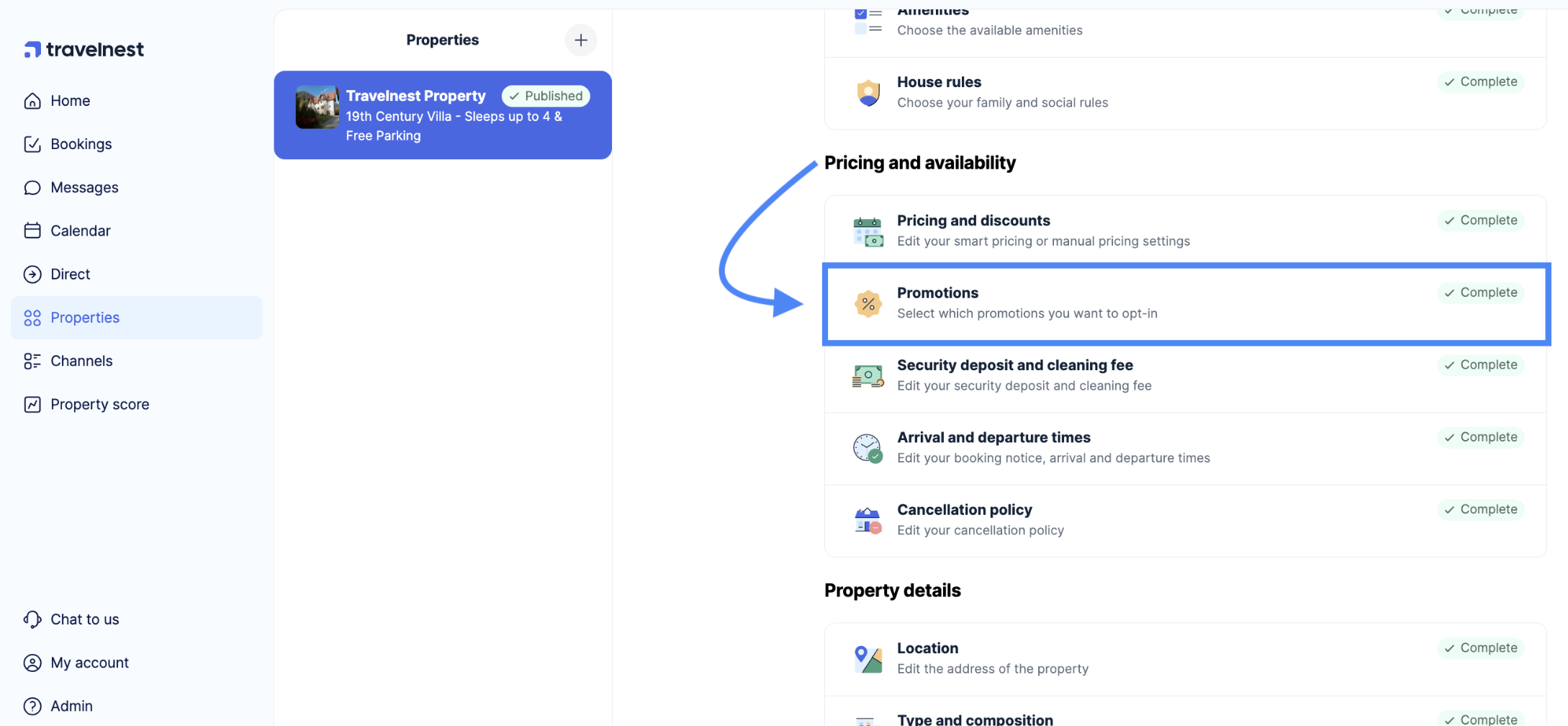Click the Arrival and departure clock icon
This screenshot has height=726, width=1568.
coord(868,448)
